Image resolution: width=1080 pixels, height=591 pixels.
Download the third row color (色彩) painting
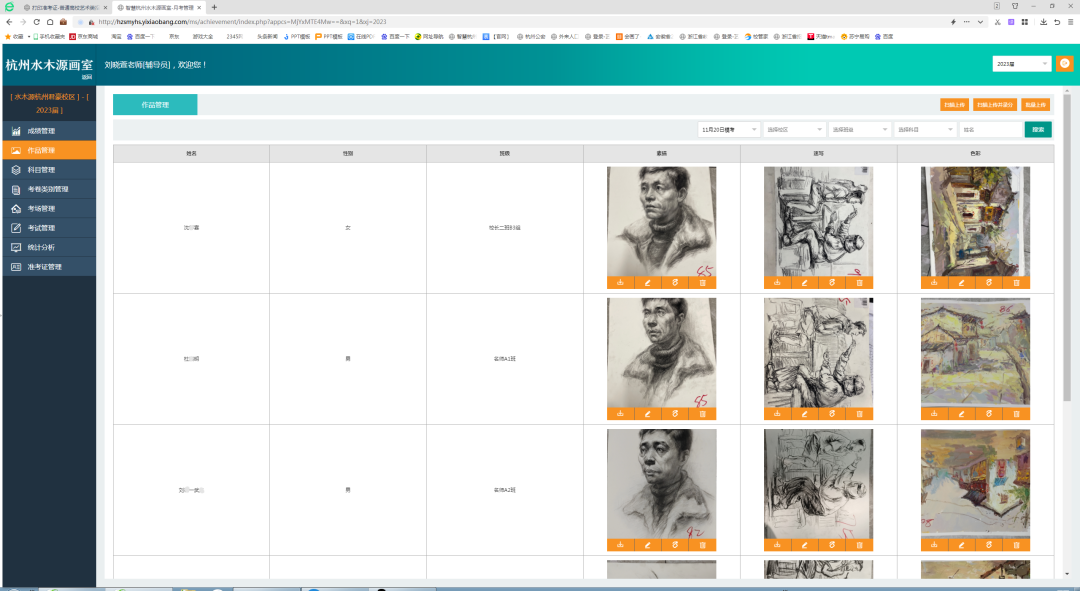(934, 545)
